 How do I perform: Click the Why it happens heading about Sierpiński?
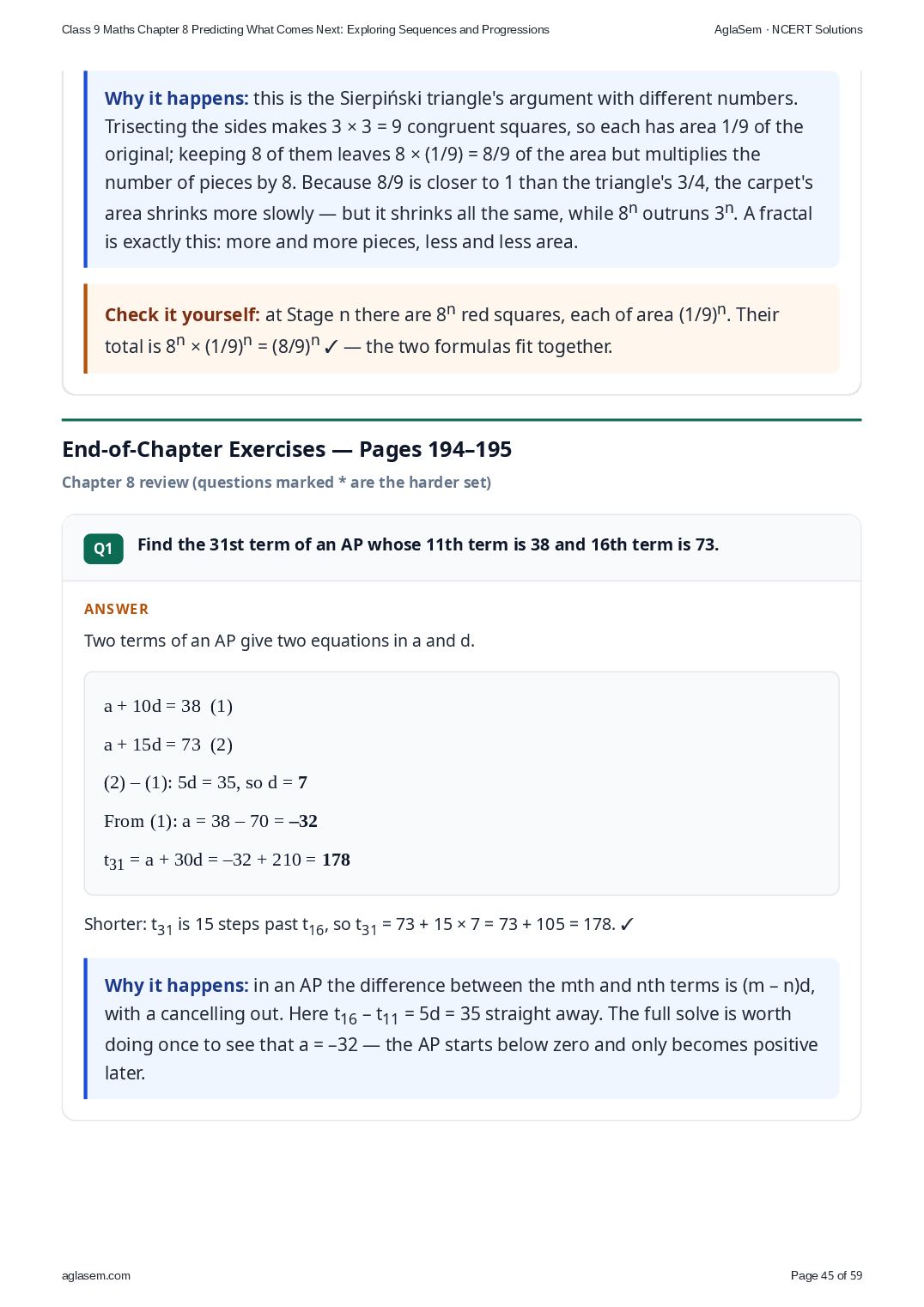pos(176,99)
